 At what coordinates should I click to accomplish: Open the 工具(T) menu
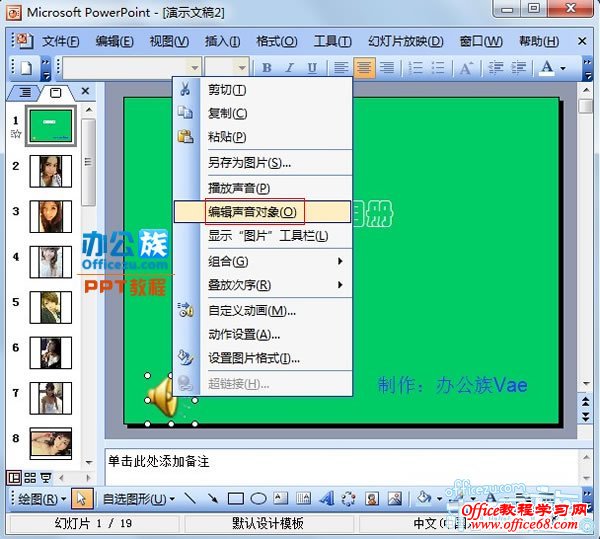(332, 41)
